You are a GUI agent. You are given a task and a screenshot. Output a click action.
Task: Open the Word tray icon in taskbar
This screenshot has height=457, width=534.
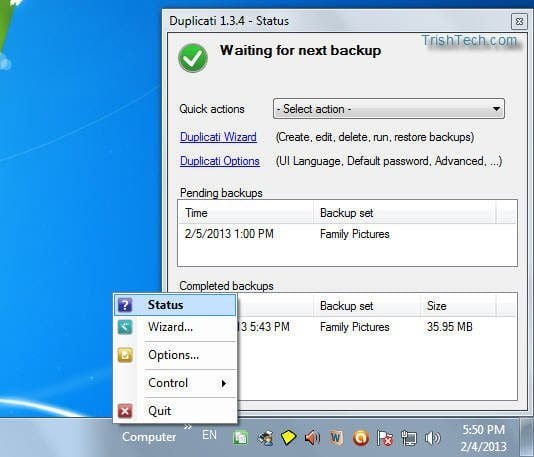tap(336, 438)
